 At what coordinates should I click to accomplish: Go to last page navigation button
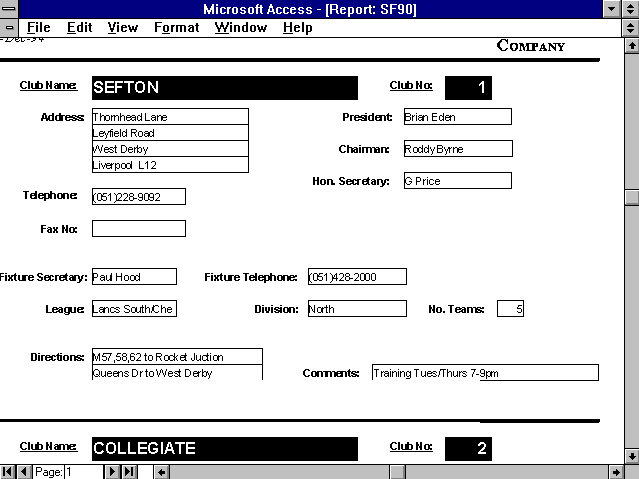[x=129, y=472]
